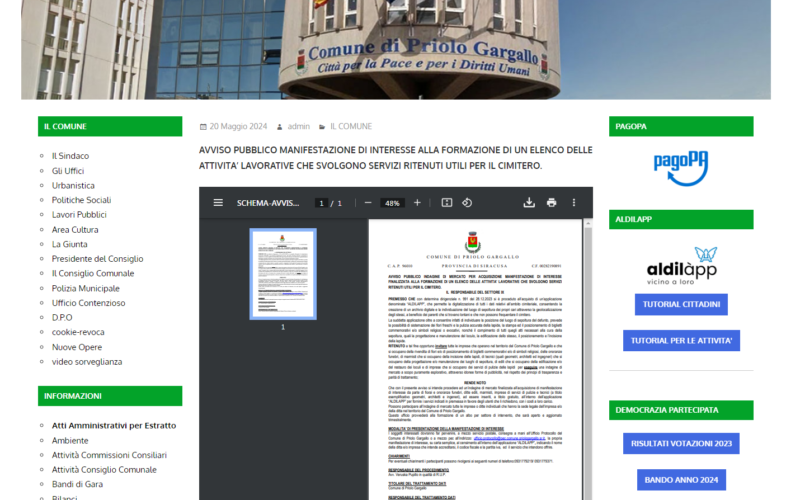Screen dimensions: 800x500
Task: Select the page 1 thumbnail
Action: click(x=282, y=273)
